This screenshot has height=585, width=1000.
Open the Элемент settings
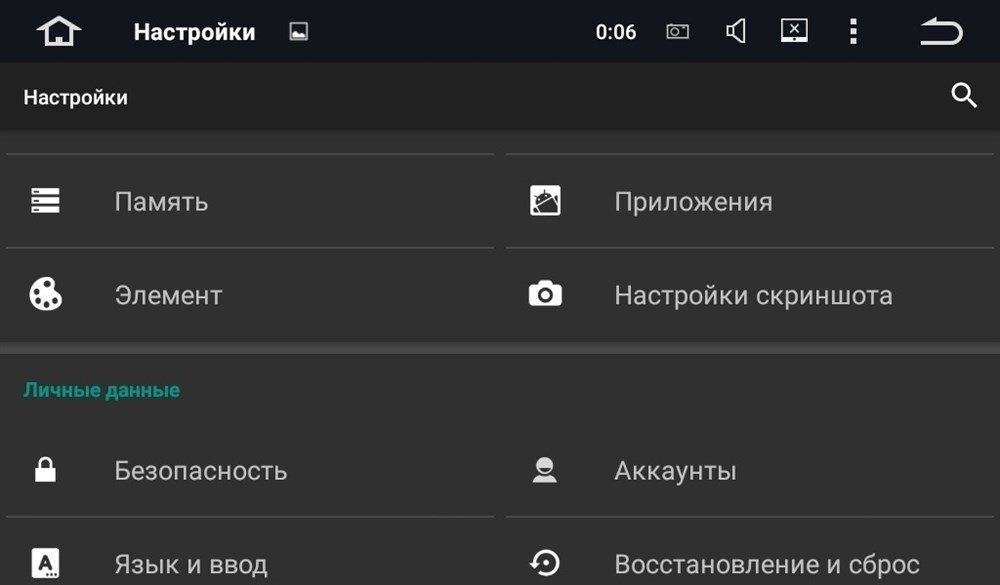point(168,296)
